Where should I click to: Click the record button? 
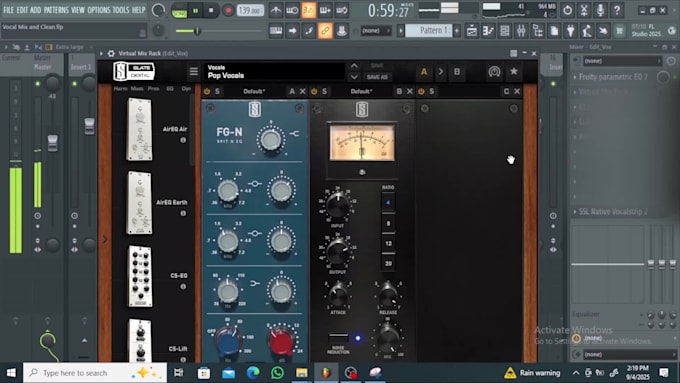(x=228, y=10)
